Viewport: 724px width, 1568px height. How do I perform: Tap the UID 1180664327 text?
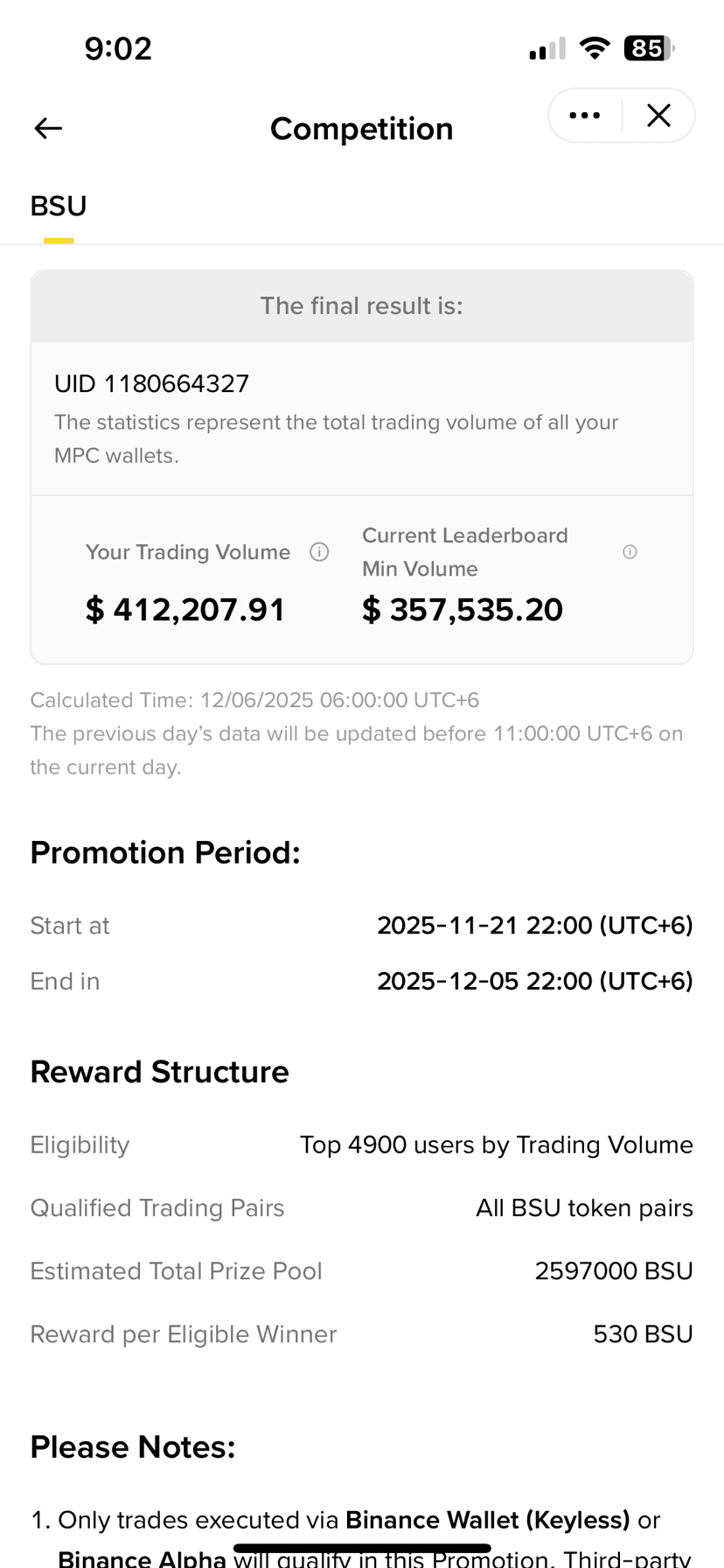152,383
